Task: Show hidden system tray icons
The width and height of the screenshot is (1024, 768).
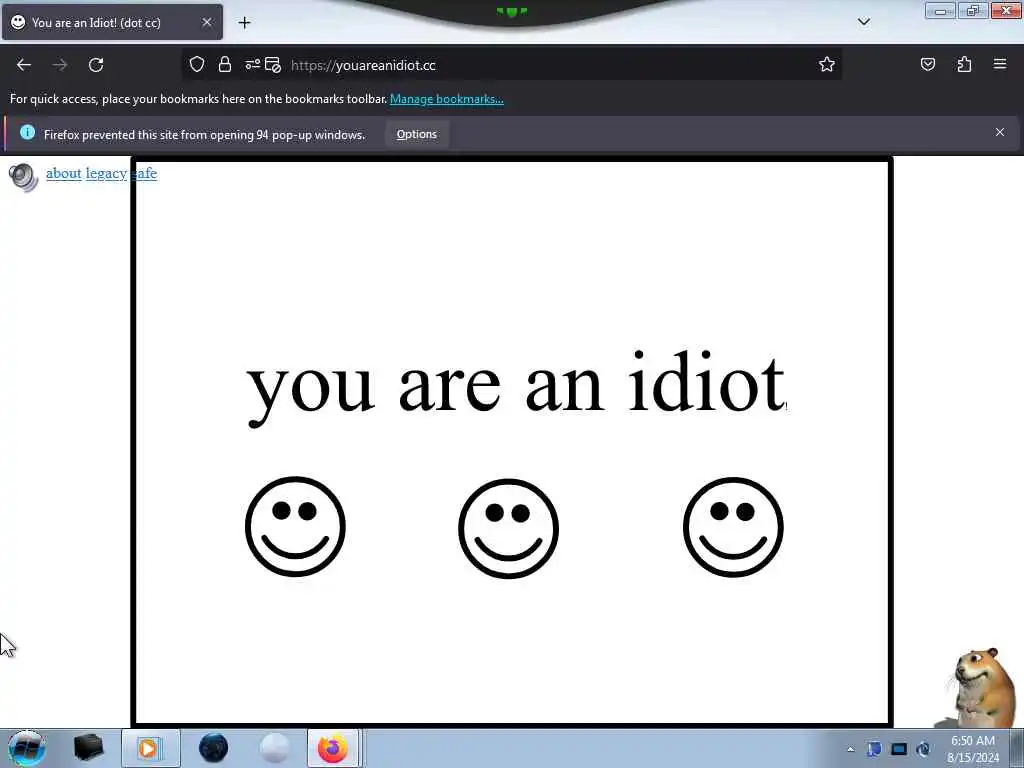Action: tap(850, 749)
